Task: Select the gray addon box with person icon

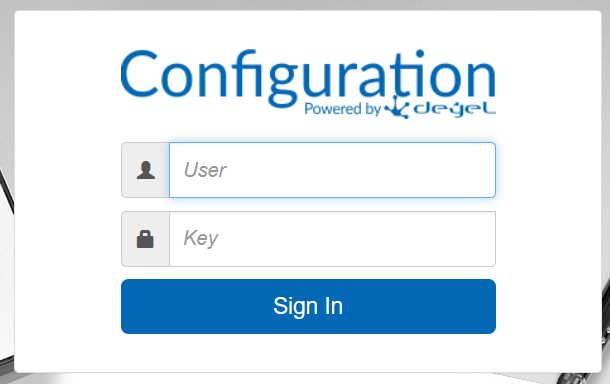Action: [145, 170]
